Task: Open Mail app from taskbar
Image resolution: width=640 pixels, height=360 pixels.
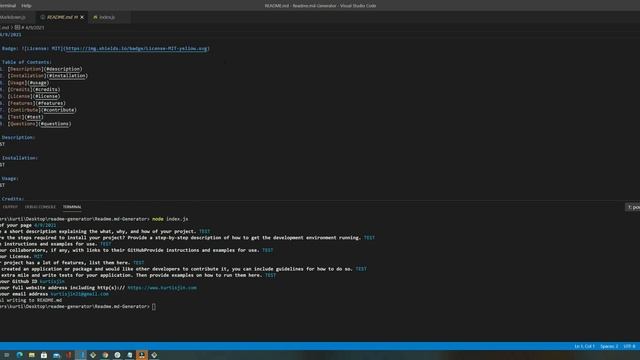Action: [56, 355]
